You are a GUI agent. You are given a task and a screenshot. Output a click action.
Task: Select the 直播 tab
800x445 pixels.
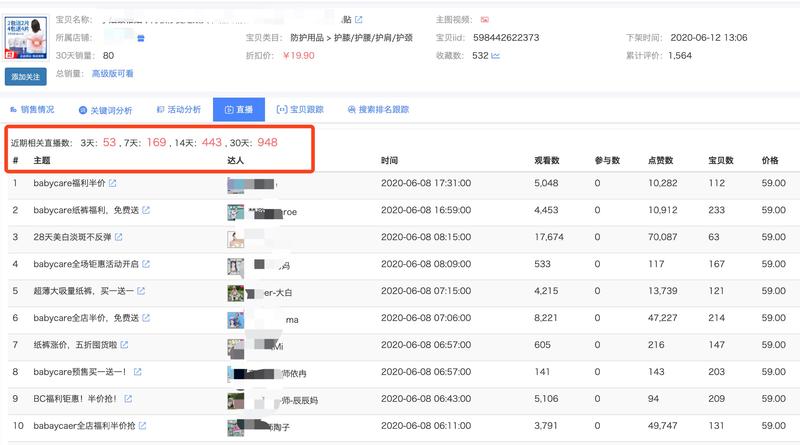tap(239, 109)
